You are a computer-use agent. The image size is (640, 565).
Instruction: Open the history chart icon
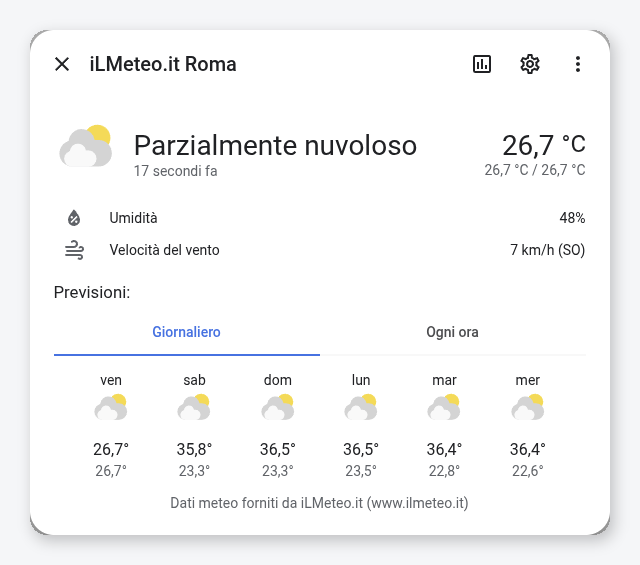[482, 64]
